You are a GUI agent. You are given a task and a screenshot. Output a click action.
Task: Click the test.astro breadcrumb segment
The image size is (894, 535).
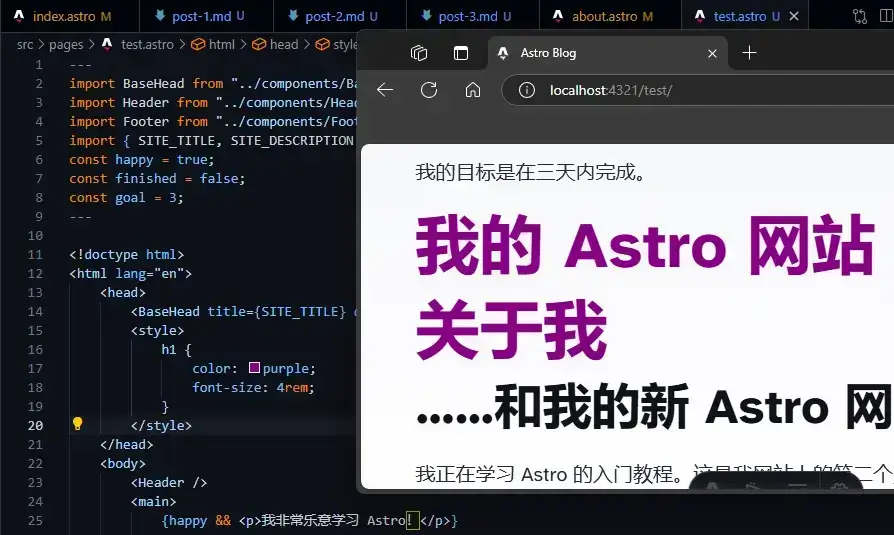click(x=147, y=44)
